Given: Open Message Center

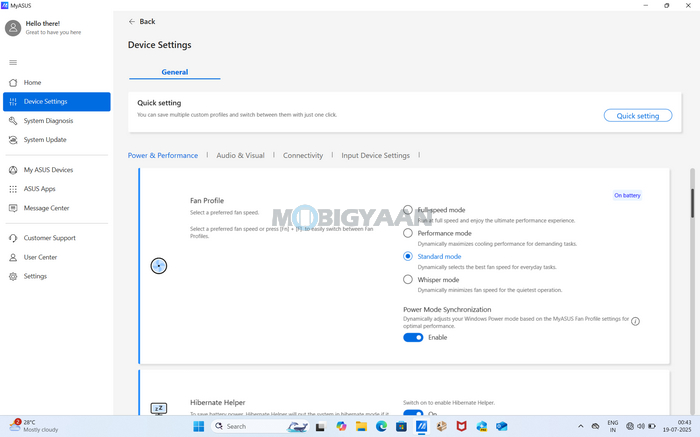Looking at the screenshot, I should pyautogui.click(x=57, y=208).
